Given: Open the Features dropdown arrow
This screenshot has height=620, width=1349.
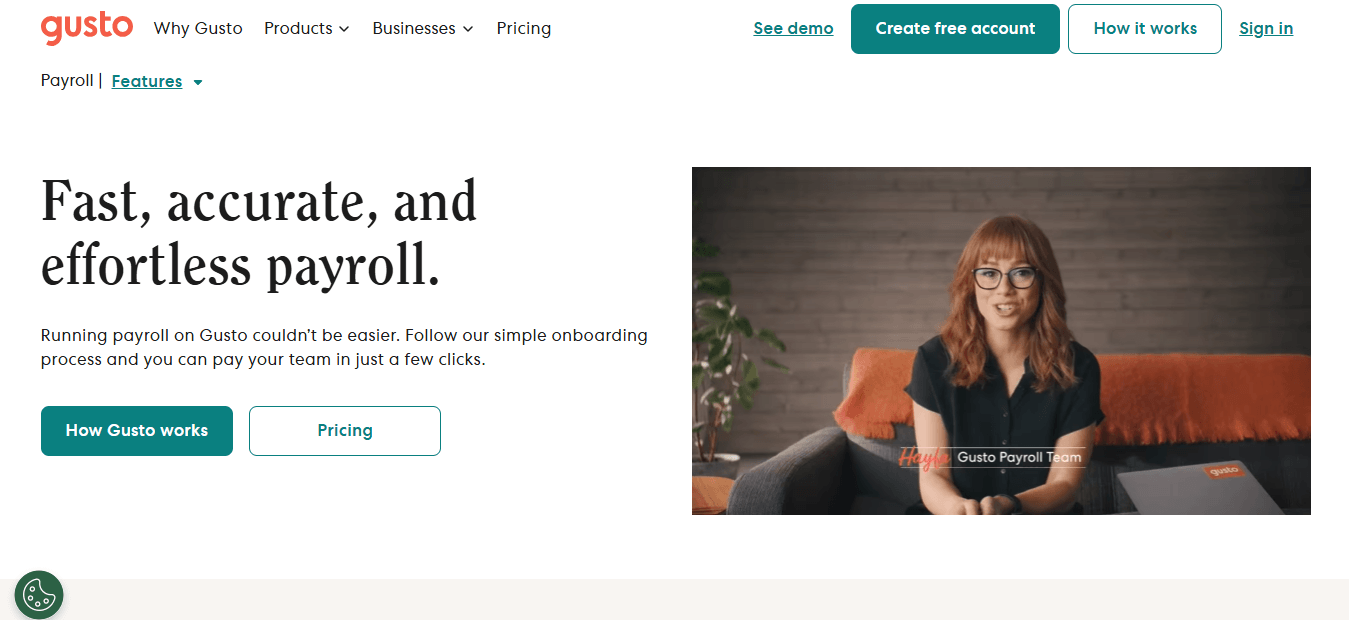Looking at the screenshot, I should (197, 82).
